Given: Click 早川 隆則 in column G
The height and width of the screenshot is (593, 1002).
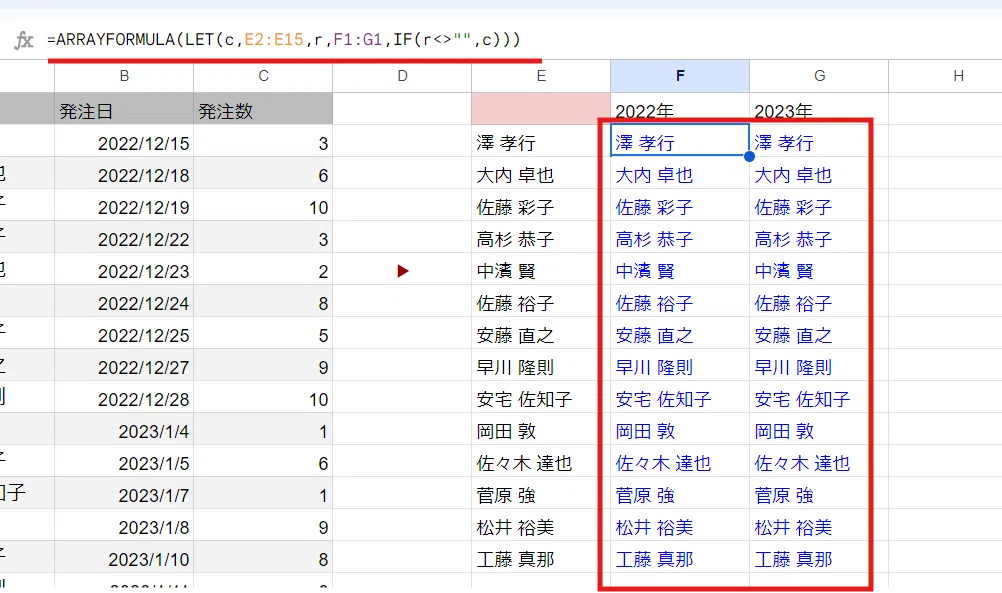Looking at the screenshot, I should [819, 365].
